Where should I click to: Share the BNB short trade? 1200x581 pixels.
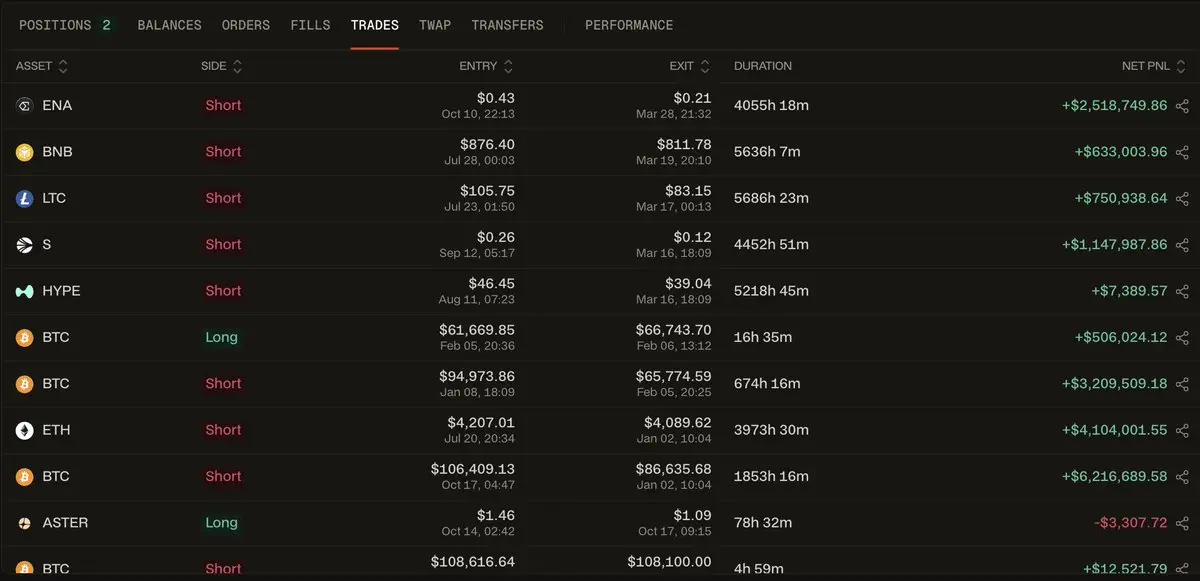click(1182, 152)
